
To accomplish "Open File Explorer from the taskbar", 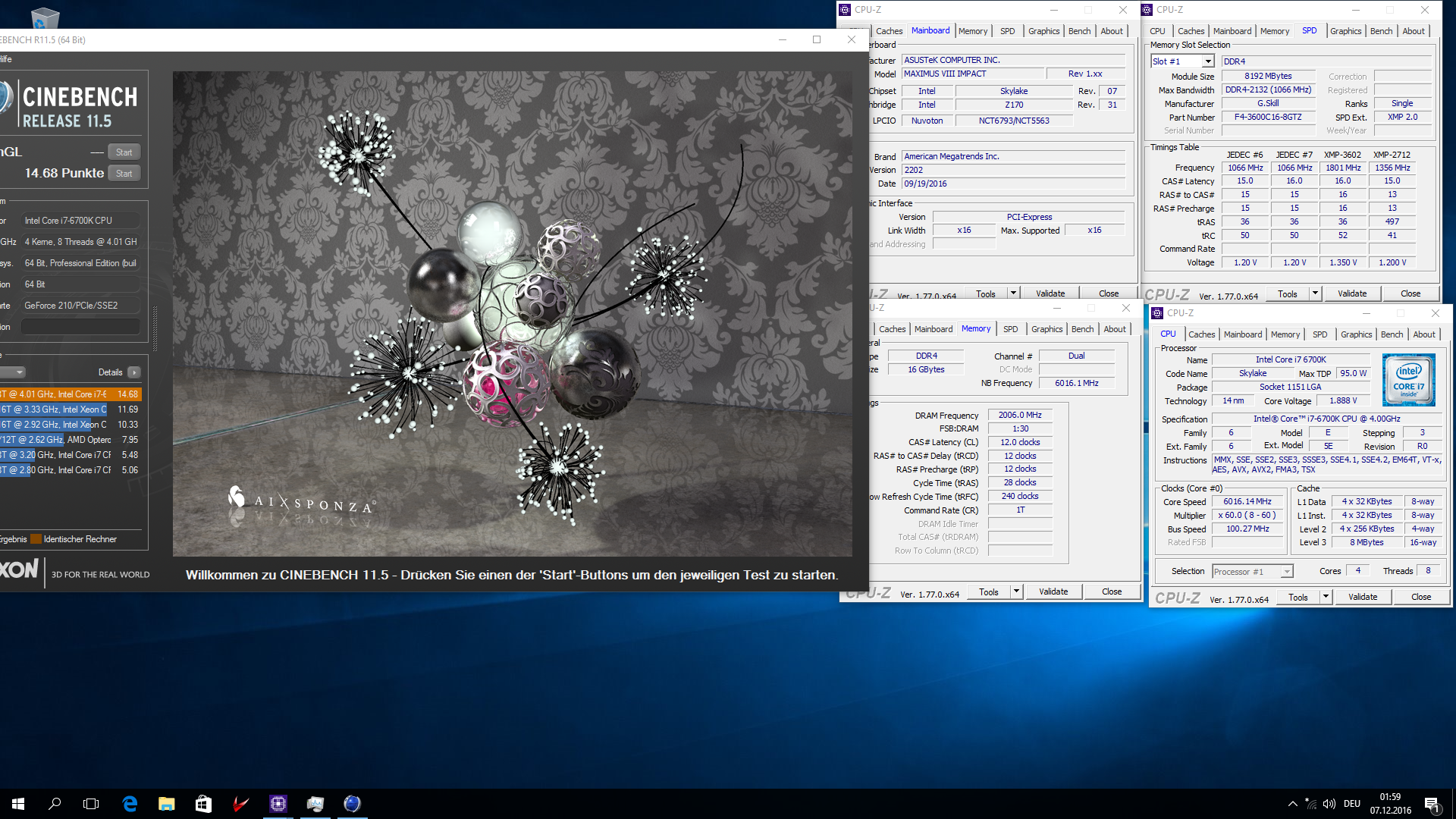I will [x=167, y=804].
